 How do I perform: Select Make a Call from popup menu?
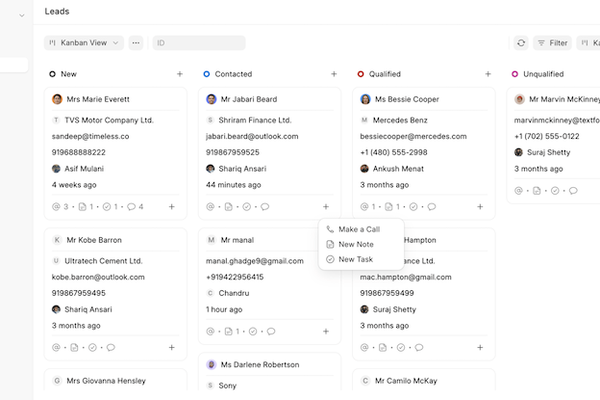pyautogui.click(x=361, y=229)
